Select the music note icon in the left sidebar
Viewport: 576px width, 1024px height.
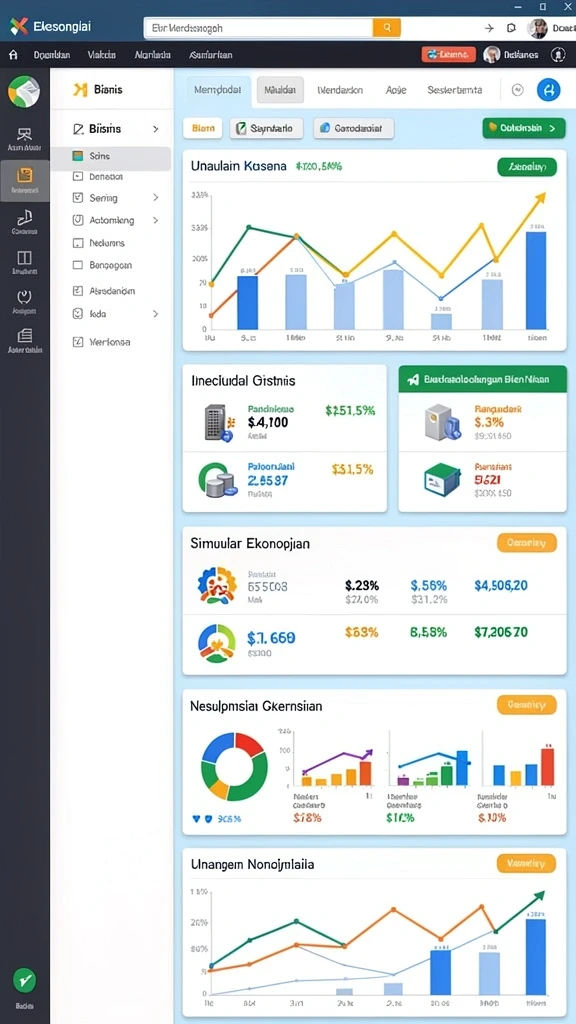point(25,217)
